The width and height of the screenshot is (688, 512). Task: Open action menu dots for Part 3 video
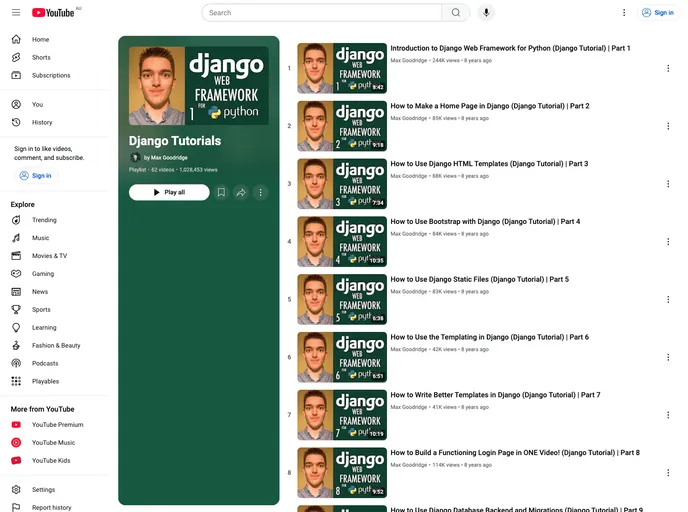[x=668, y=184]
